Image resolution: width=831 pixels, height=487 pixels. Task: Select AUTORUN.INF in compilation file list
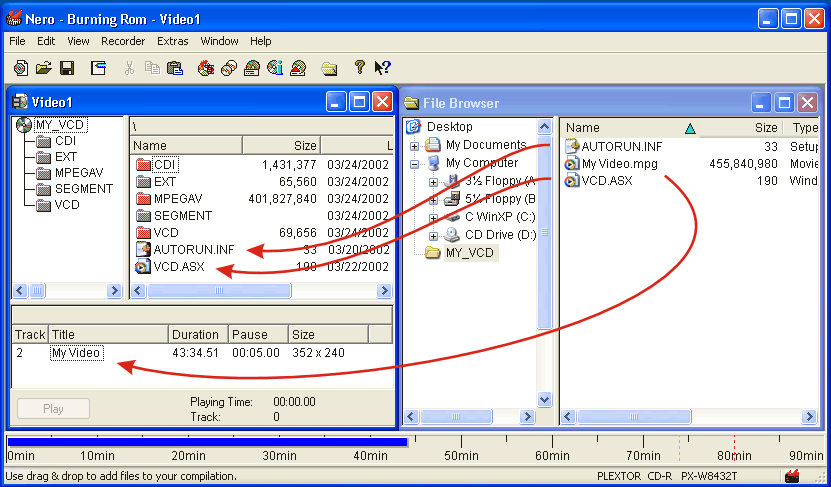pyautogui.click(x=193, y=250)
